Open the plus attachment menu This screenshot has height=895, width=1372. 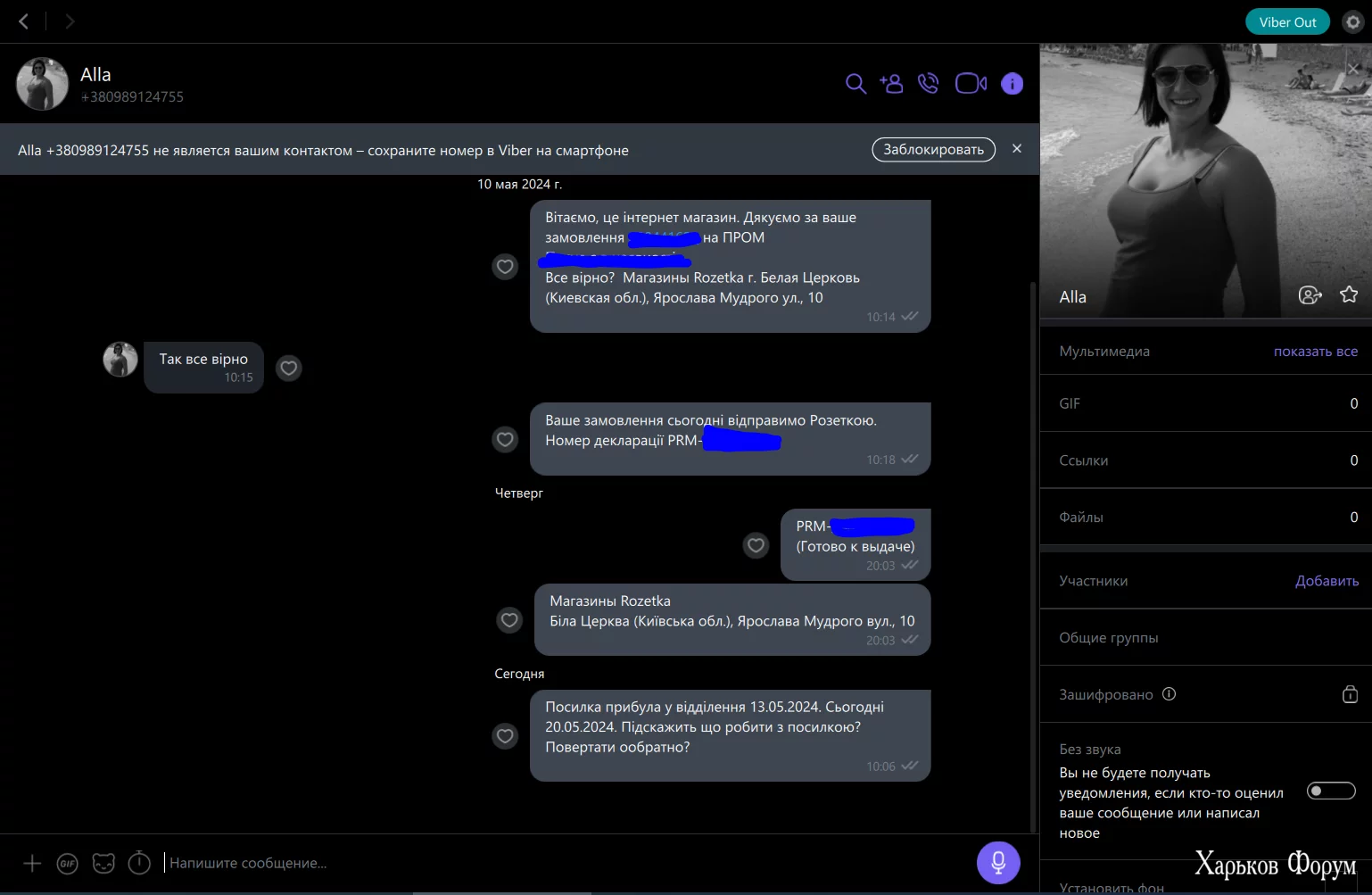point(32,863)
